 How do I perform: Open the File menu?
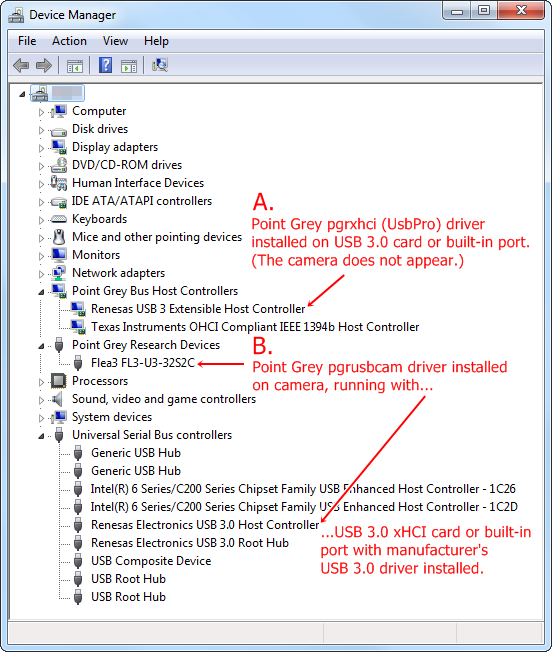27,41
